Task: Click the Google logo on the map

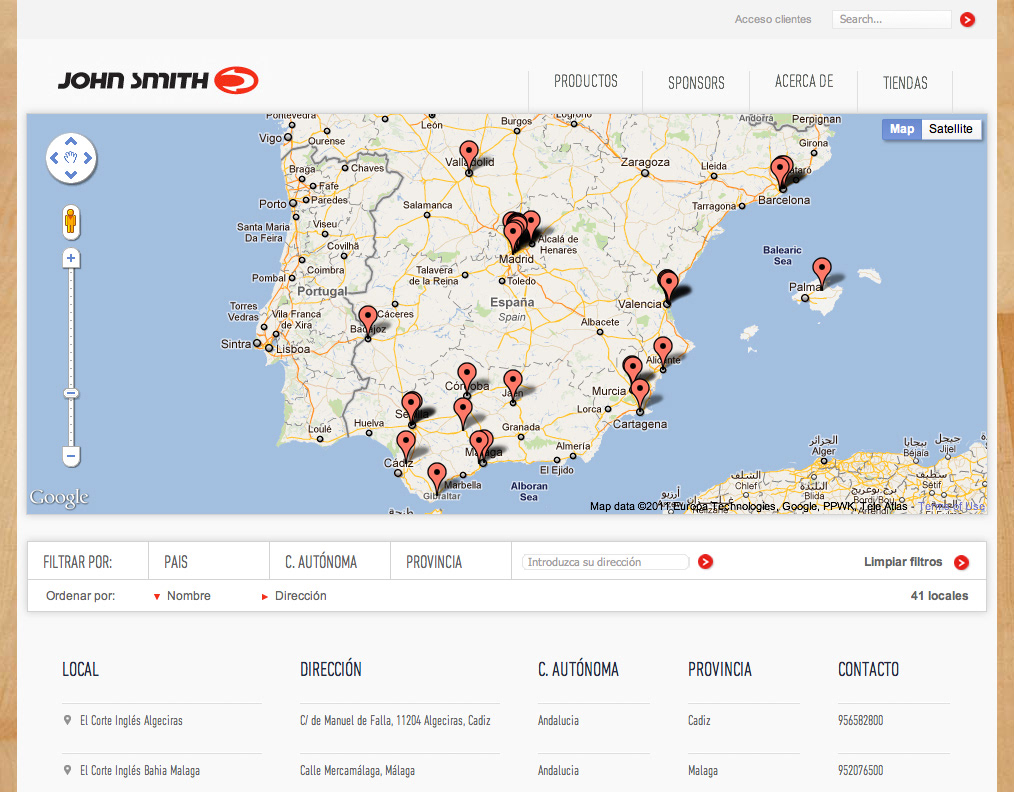Action: pyautogui.click(x=59, y=497)
